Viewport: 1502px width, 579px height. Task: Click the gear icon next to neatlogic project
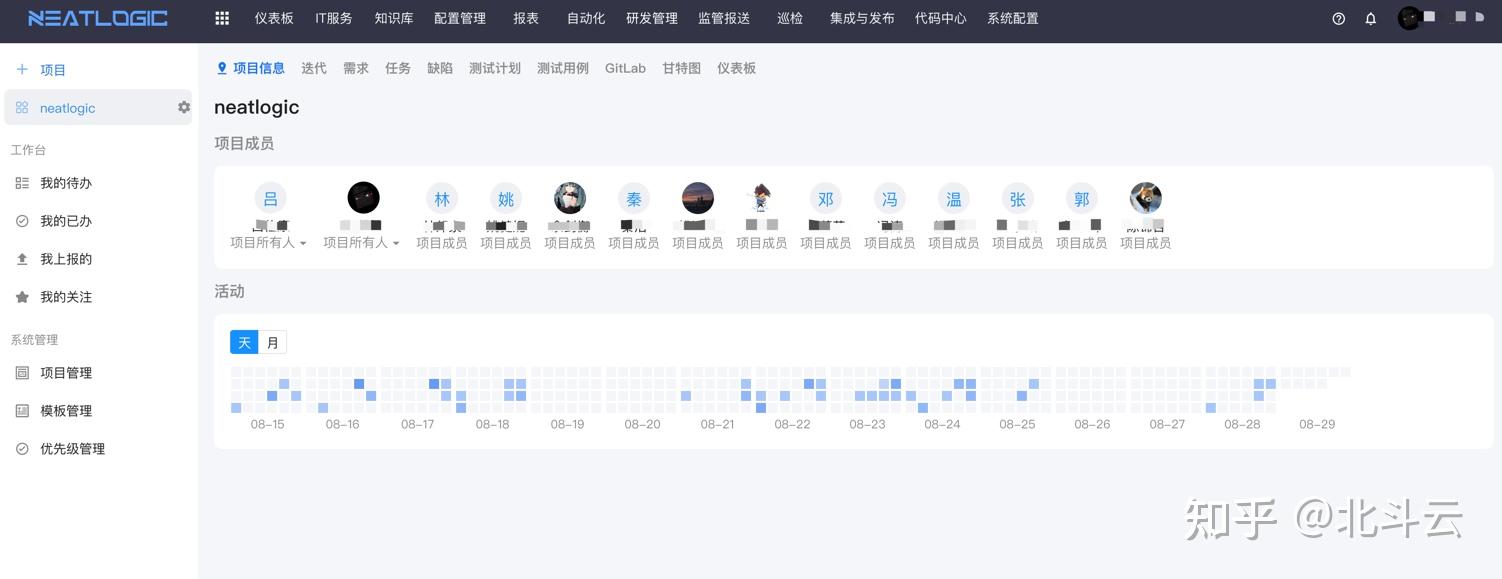click(x=183, y=107)
